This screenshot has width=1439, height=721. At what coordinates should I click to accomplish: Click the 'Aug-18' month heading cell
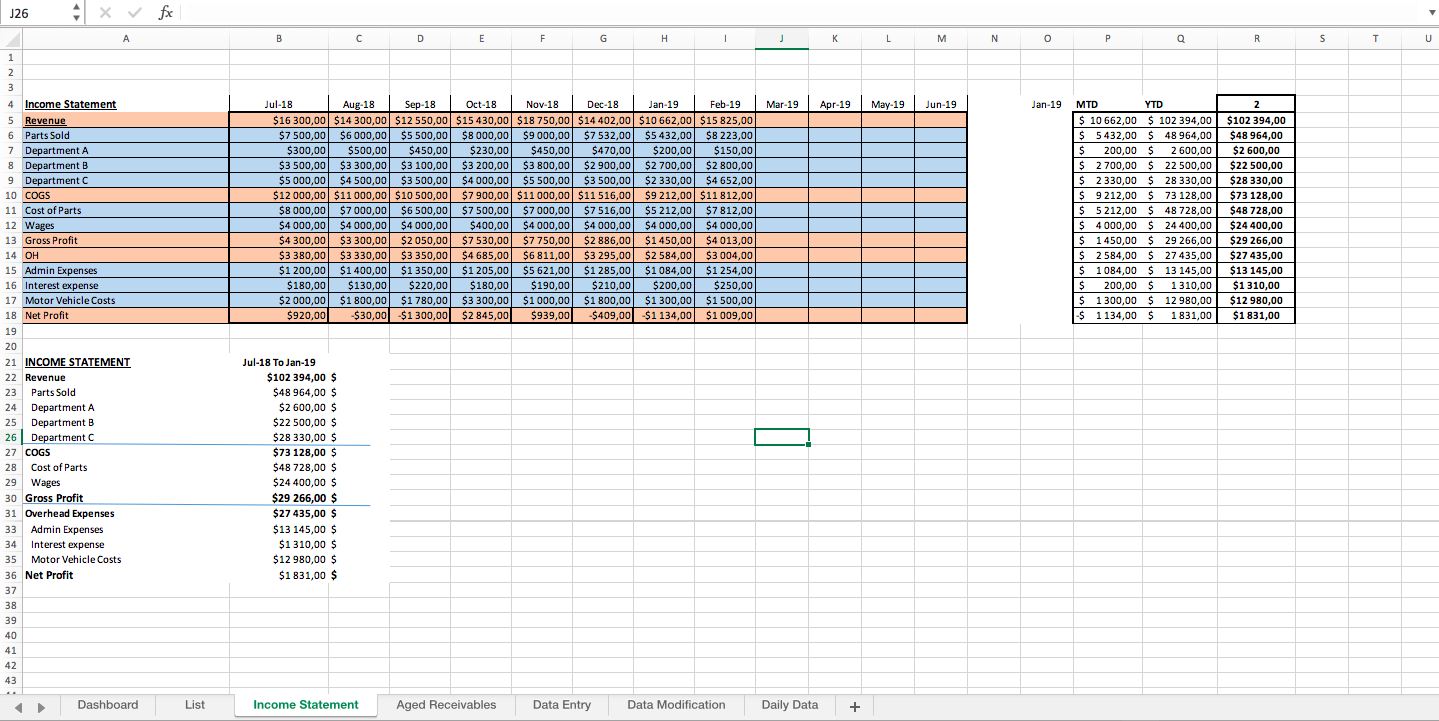(359, 104)
